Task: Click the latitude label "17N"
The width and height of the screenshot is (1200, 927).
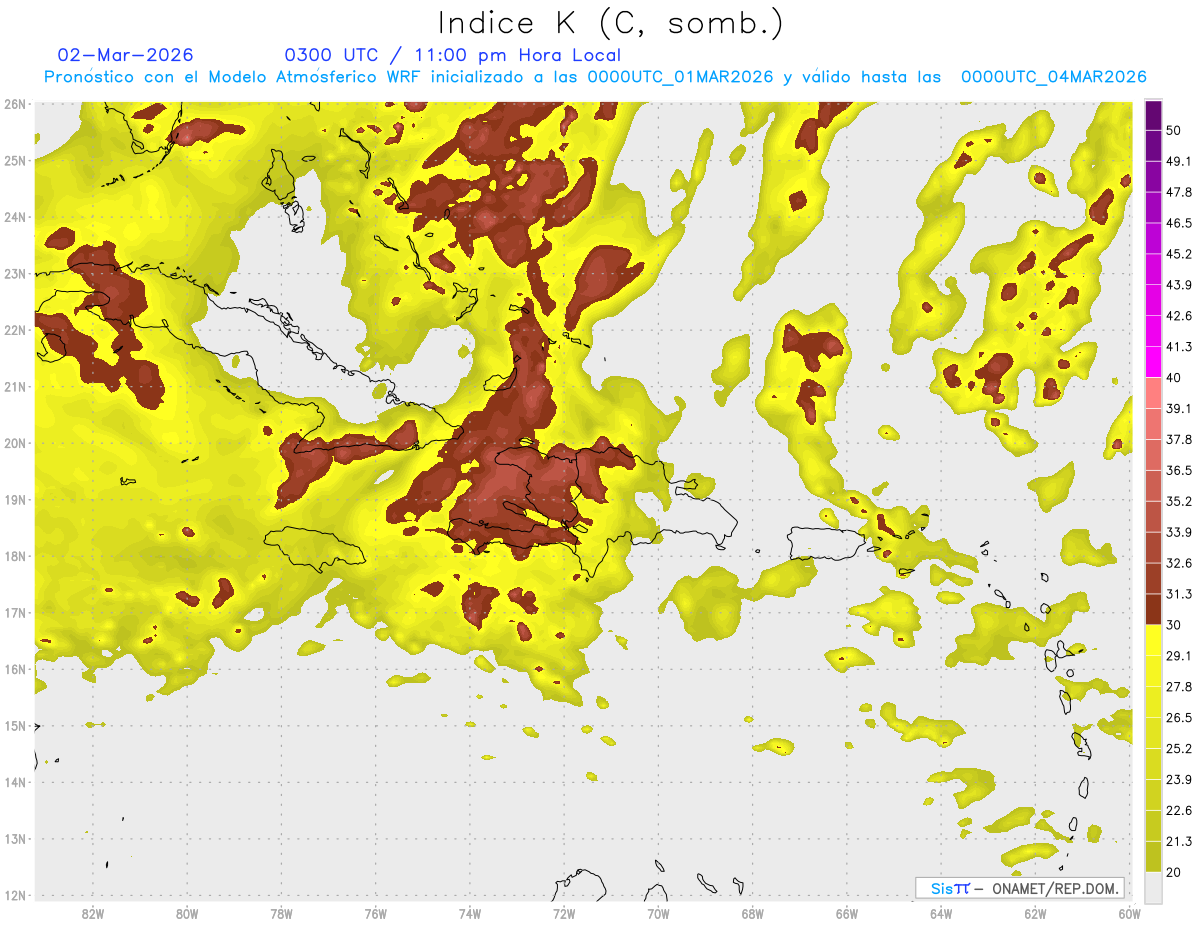Action: tap(15, 613)
